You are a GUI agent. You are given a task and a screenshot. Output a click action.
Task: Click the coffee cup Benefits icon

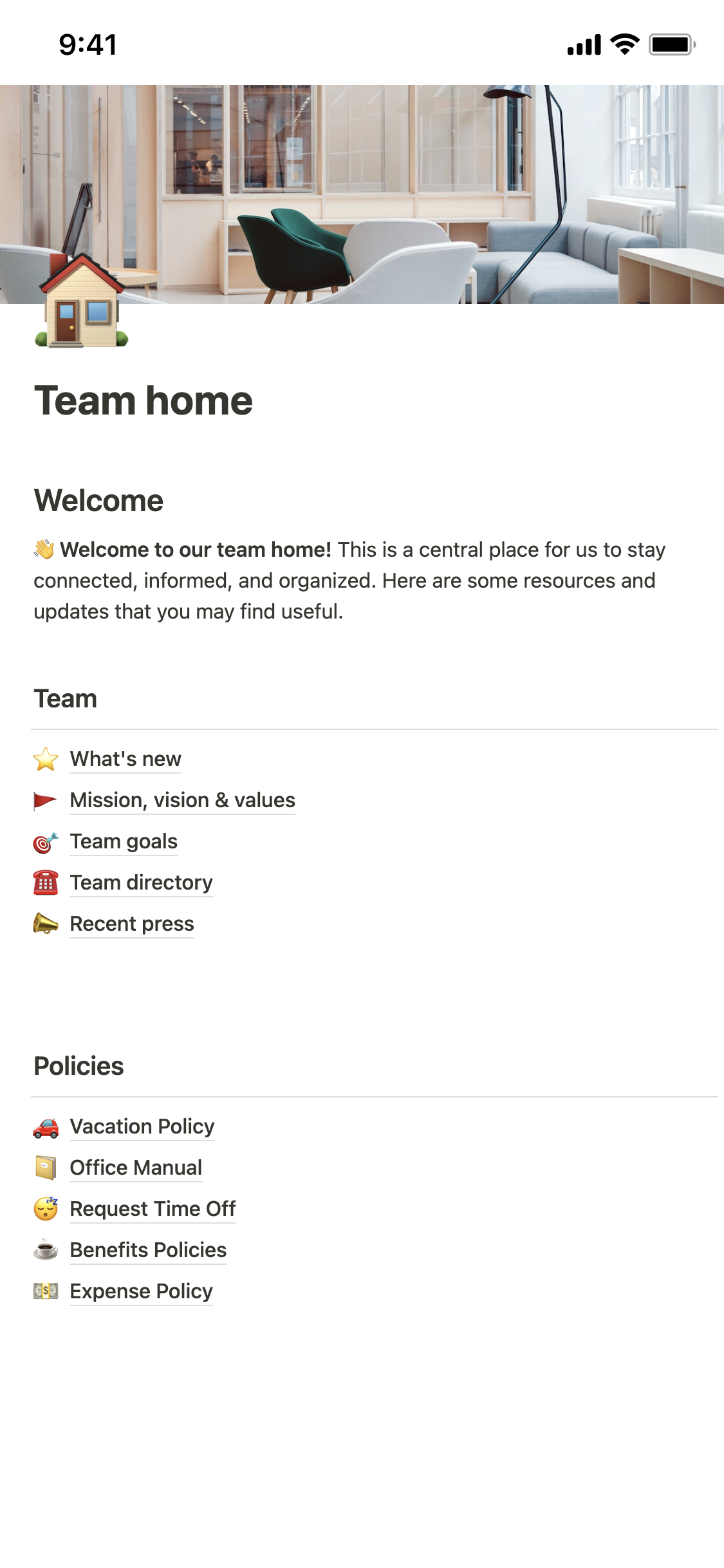coord(46,1251)
